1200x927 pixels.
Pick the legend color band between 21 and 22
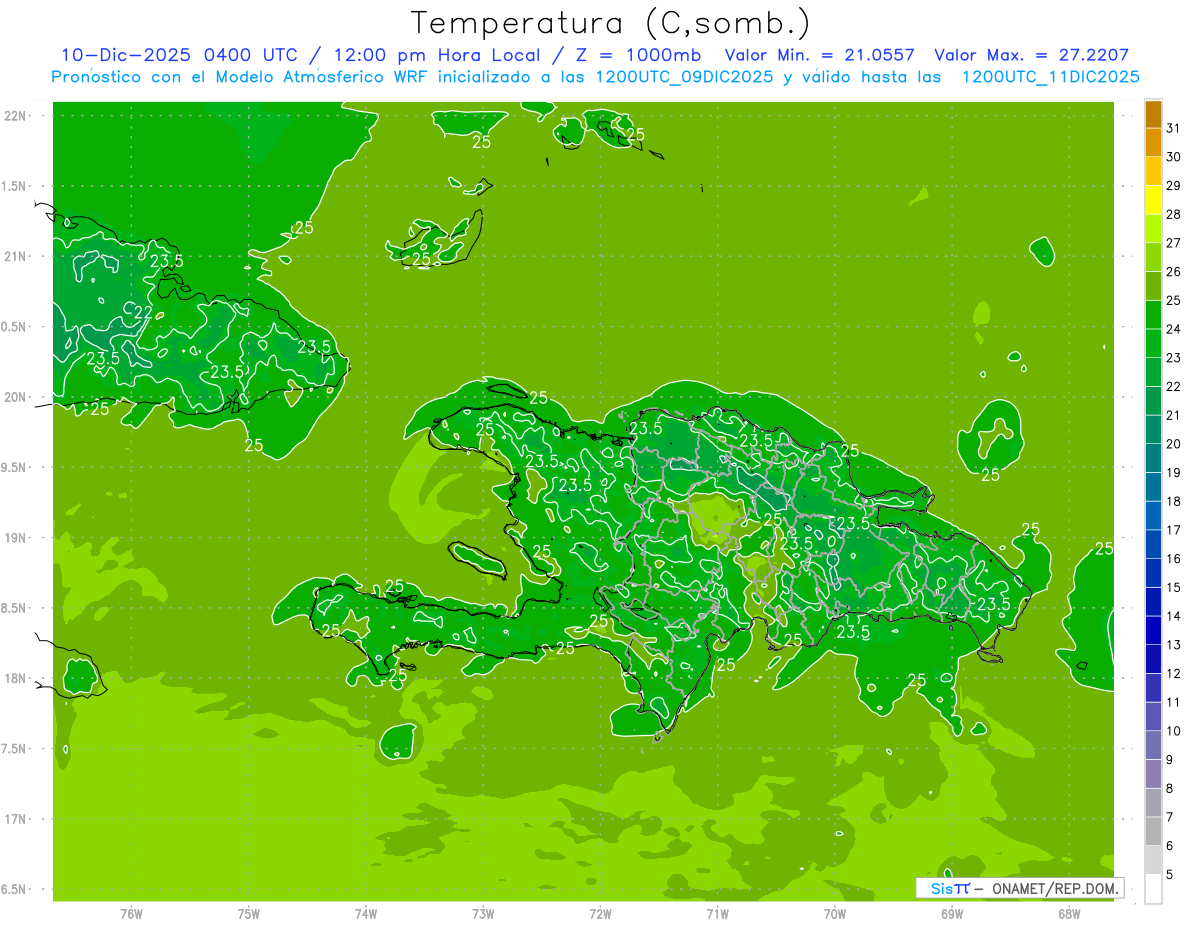(1153, 401)
